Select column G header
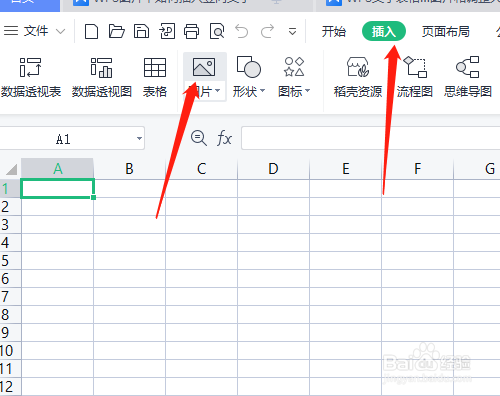This screenshot has height=396, width=500. [x=477, y=169]
